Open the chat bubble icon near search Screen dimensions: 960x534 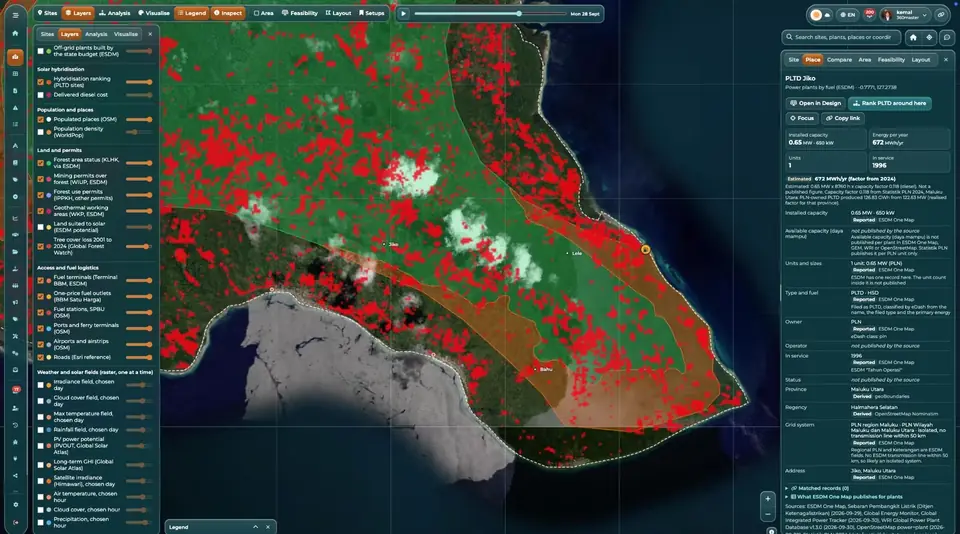pos(947,37)
